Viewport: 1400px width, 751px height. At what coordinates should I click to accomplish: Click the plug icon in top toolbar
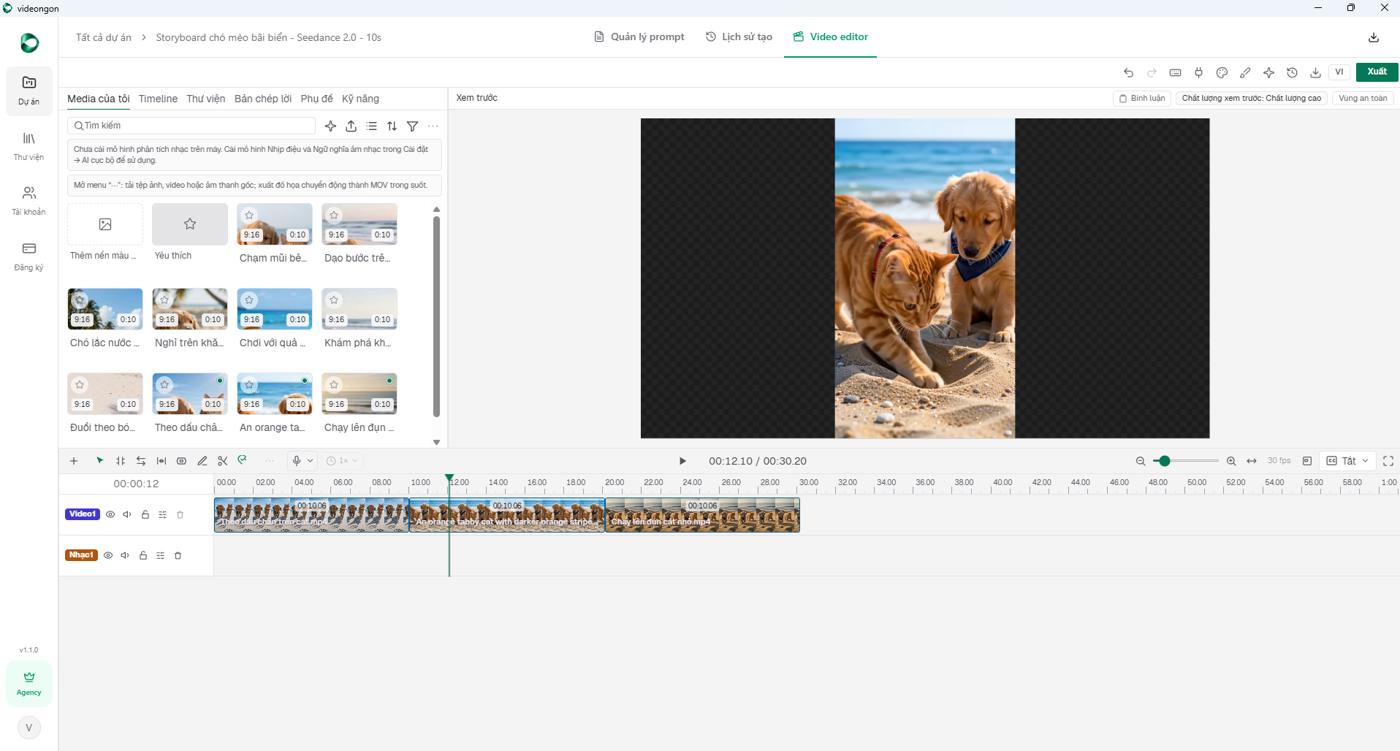tap(1198, 72)
